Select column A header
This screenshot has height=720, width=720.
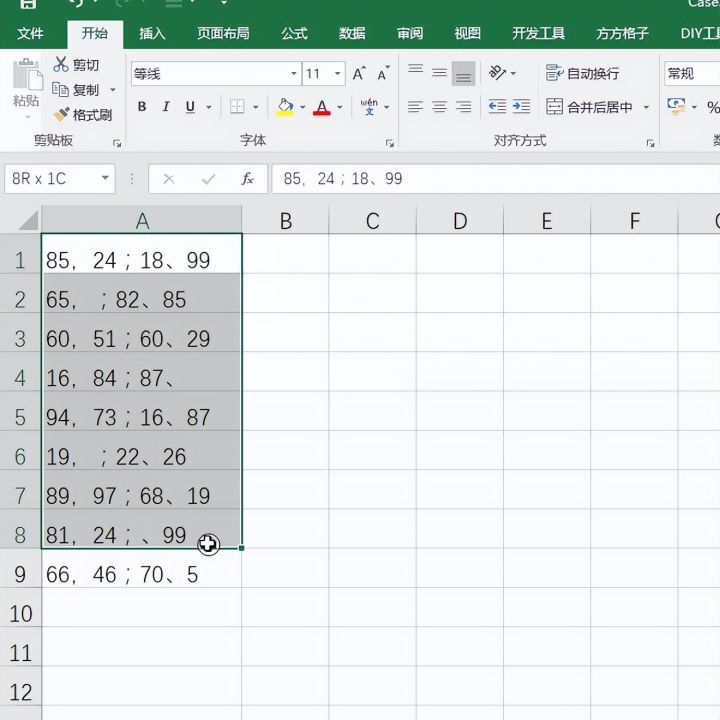142,220
